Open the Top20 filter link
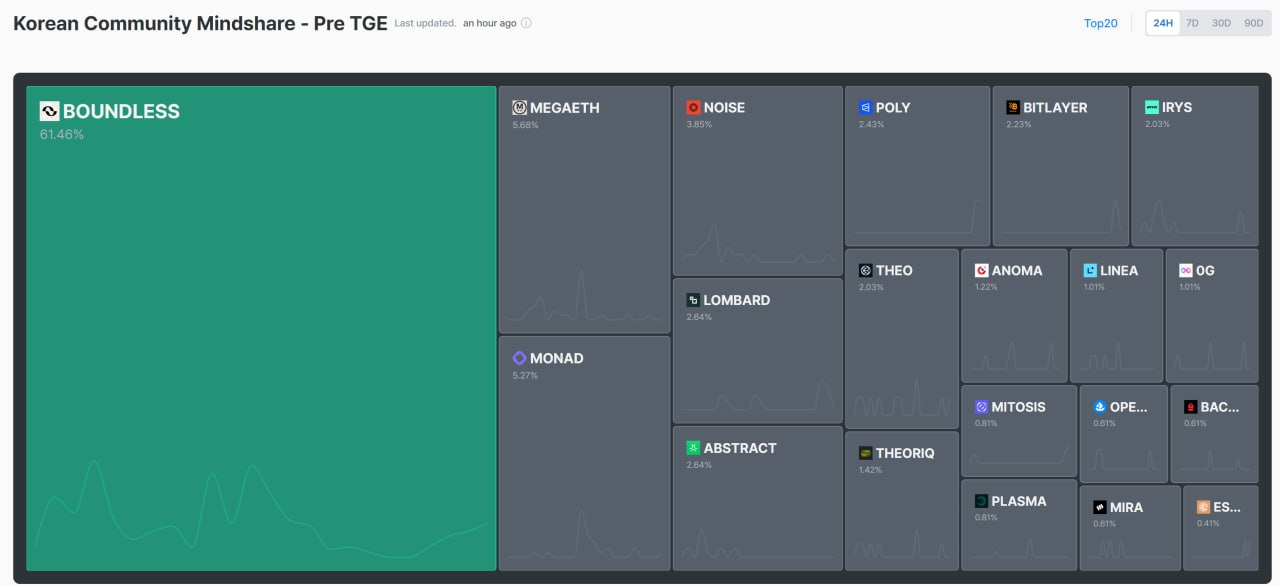1280x586 pixels. coord(1100,23)
